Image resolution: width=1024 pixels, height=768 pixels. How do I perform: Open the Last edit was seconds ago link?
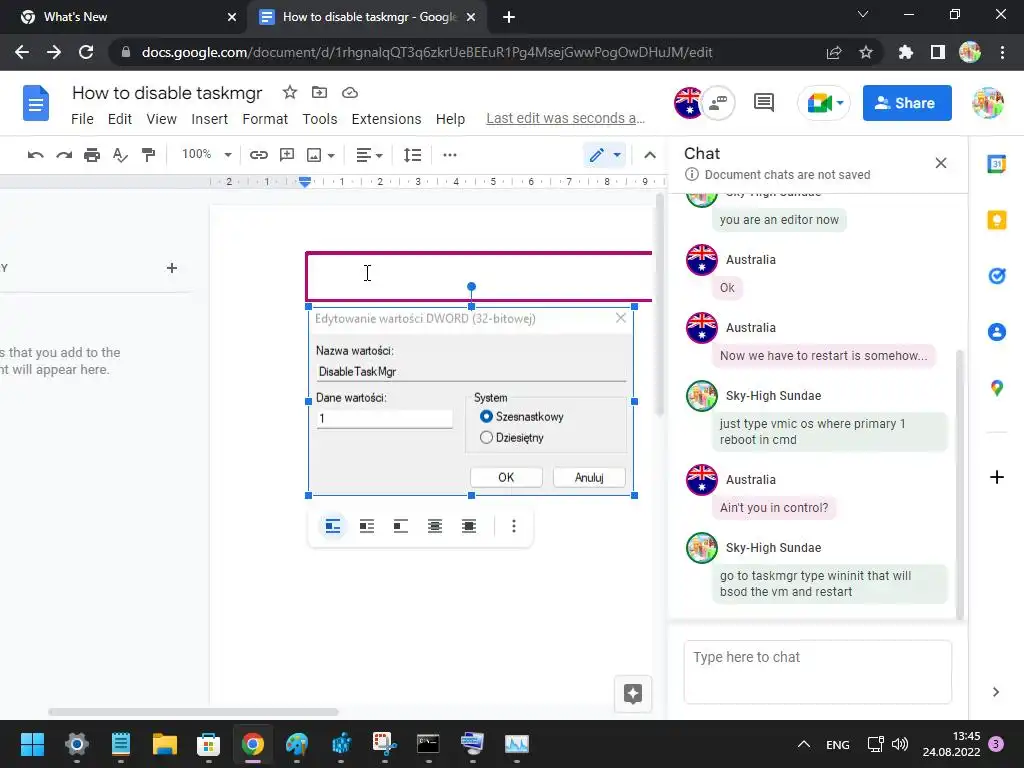[x=566, y=118]
